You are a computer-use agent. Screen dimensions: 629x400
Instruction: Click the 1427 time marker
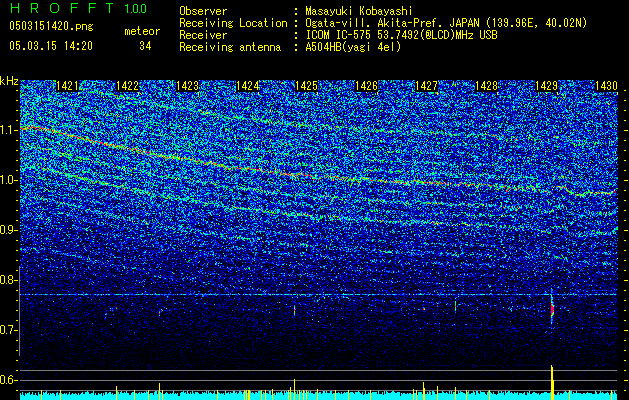point(426,86)
